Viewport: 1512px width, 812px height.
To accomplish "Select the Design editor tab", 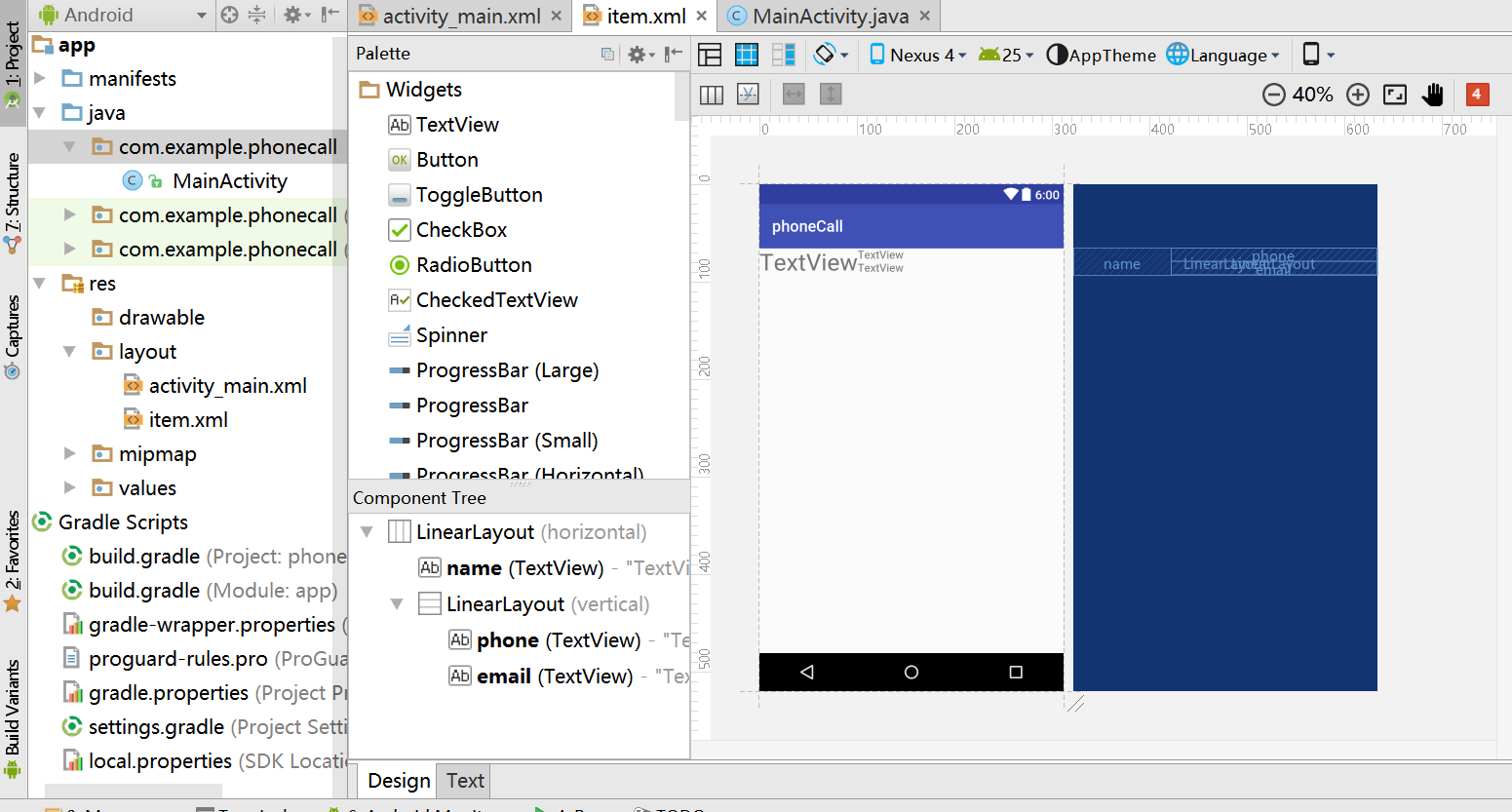I will 399,781.
